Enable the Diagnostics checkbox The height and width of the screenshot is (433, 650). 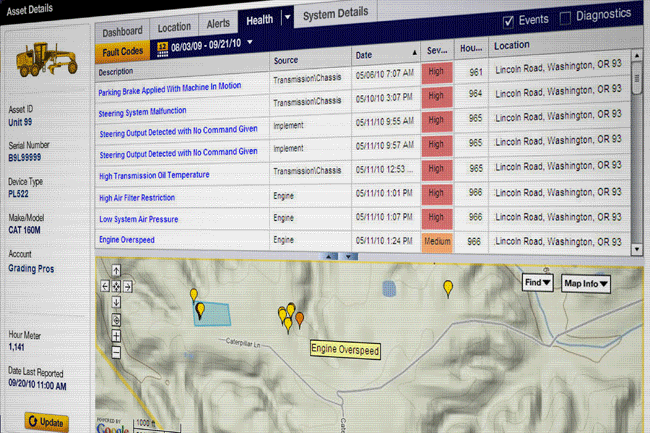[567, 18]
